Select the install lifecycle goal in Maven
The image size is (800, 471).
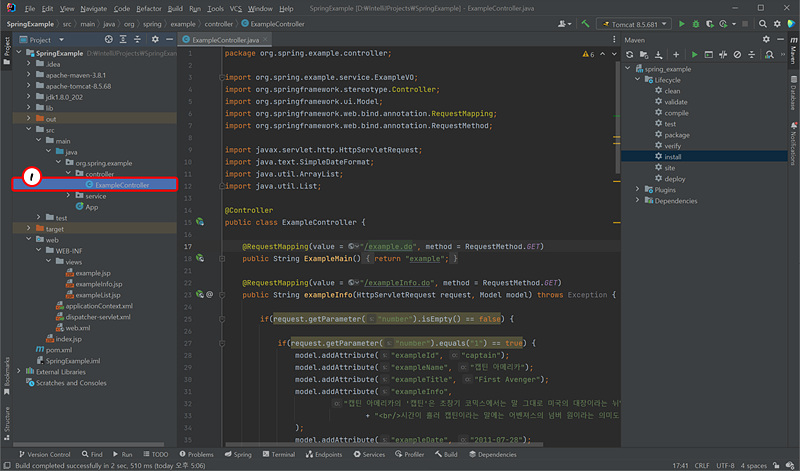pos(704,157)
